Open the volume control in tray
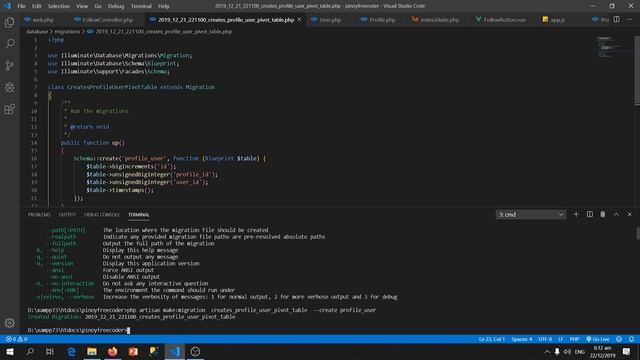 click(567, 351)
